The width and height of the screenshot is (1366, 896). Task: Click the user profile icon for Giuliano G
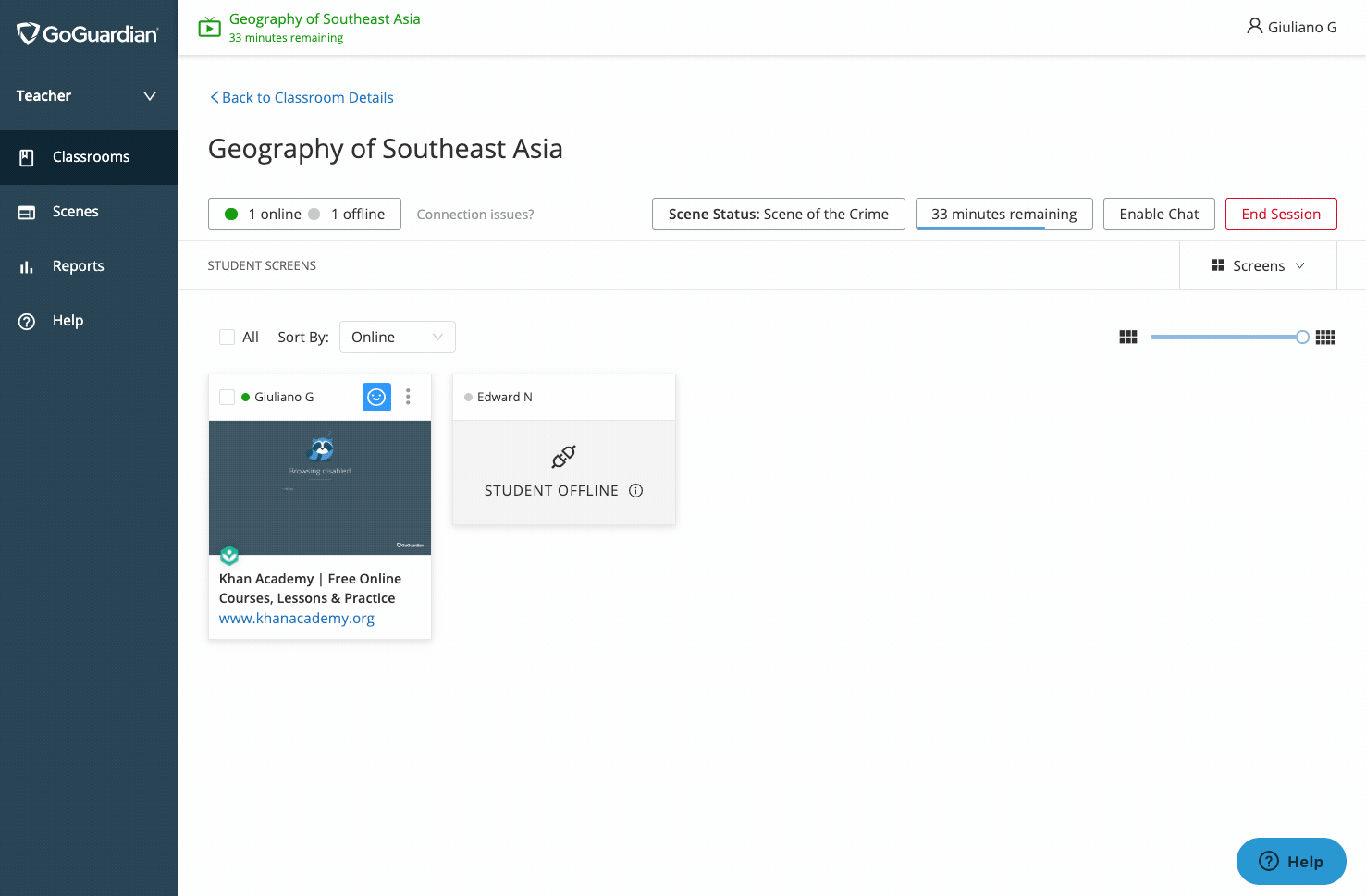click(1254, 27)
